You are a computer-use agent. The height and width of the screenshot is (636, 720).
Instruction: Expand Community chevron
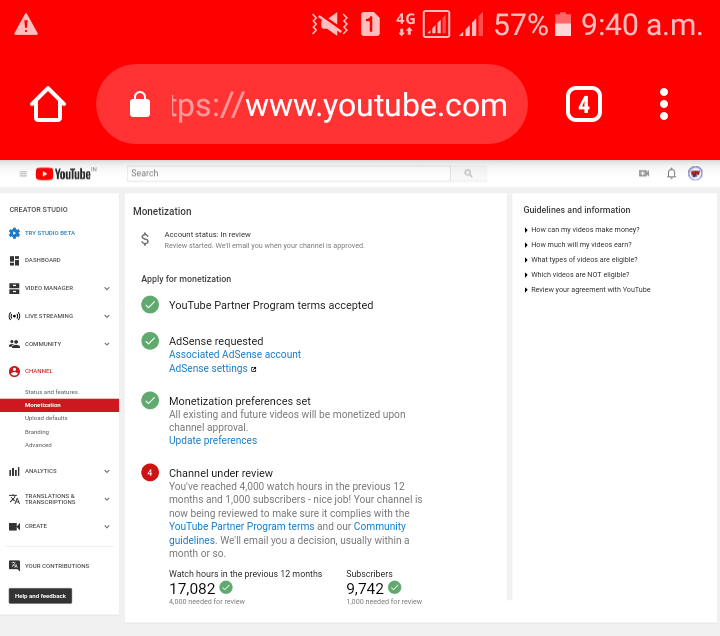(x=107, y=344)
